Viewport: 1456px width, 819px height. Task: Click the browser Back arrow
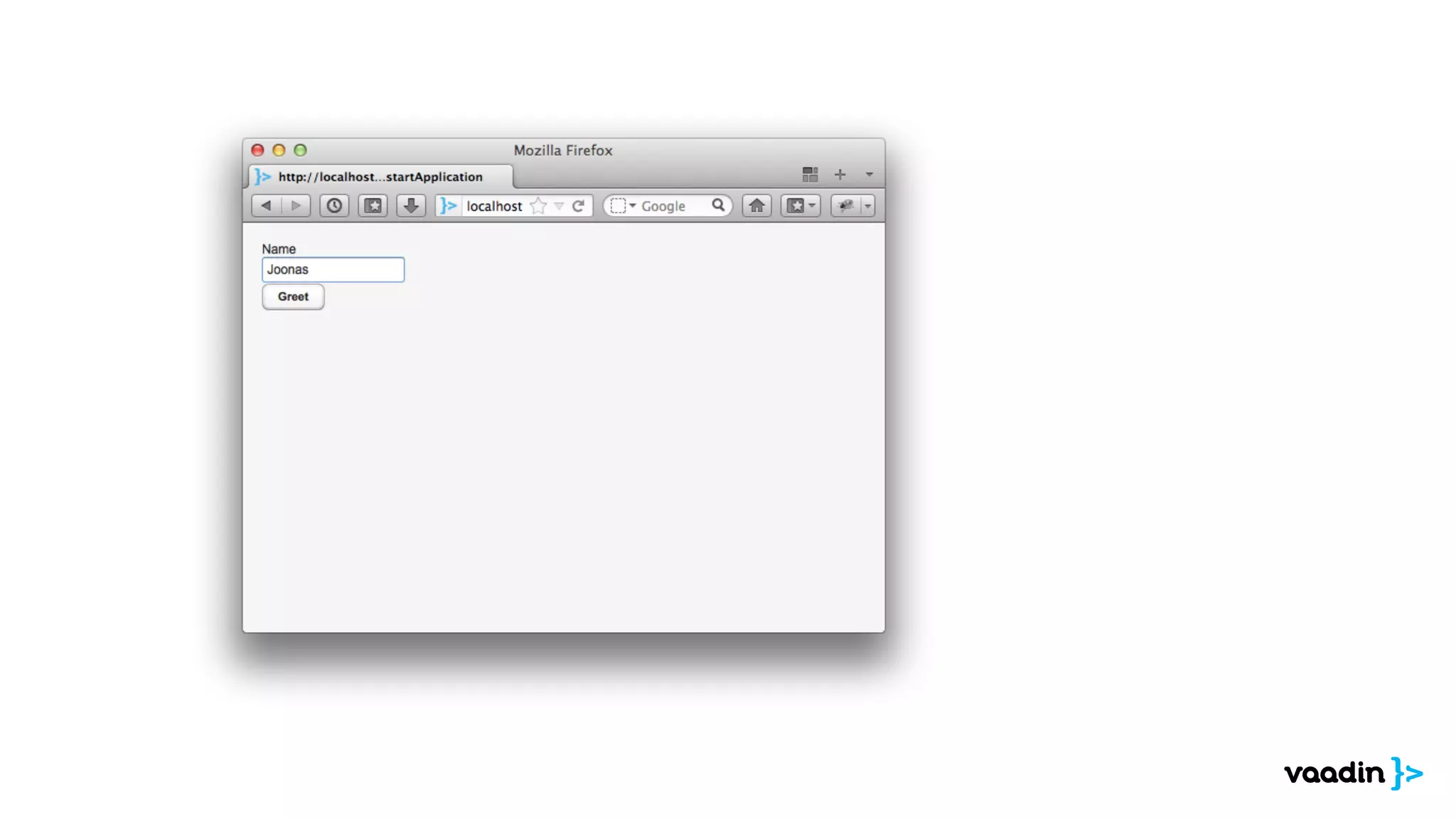coord(267,205)
